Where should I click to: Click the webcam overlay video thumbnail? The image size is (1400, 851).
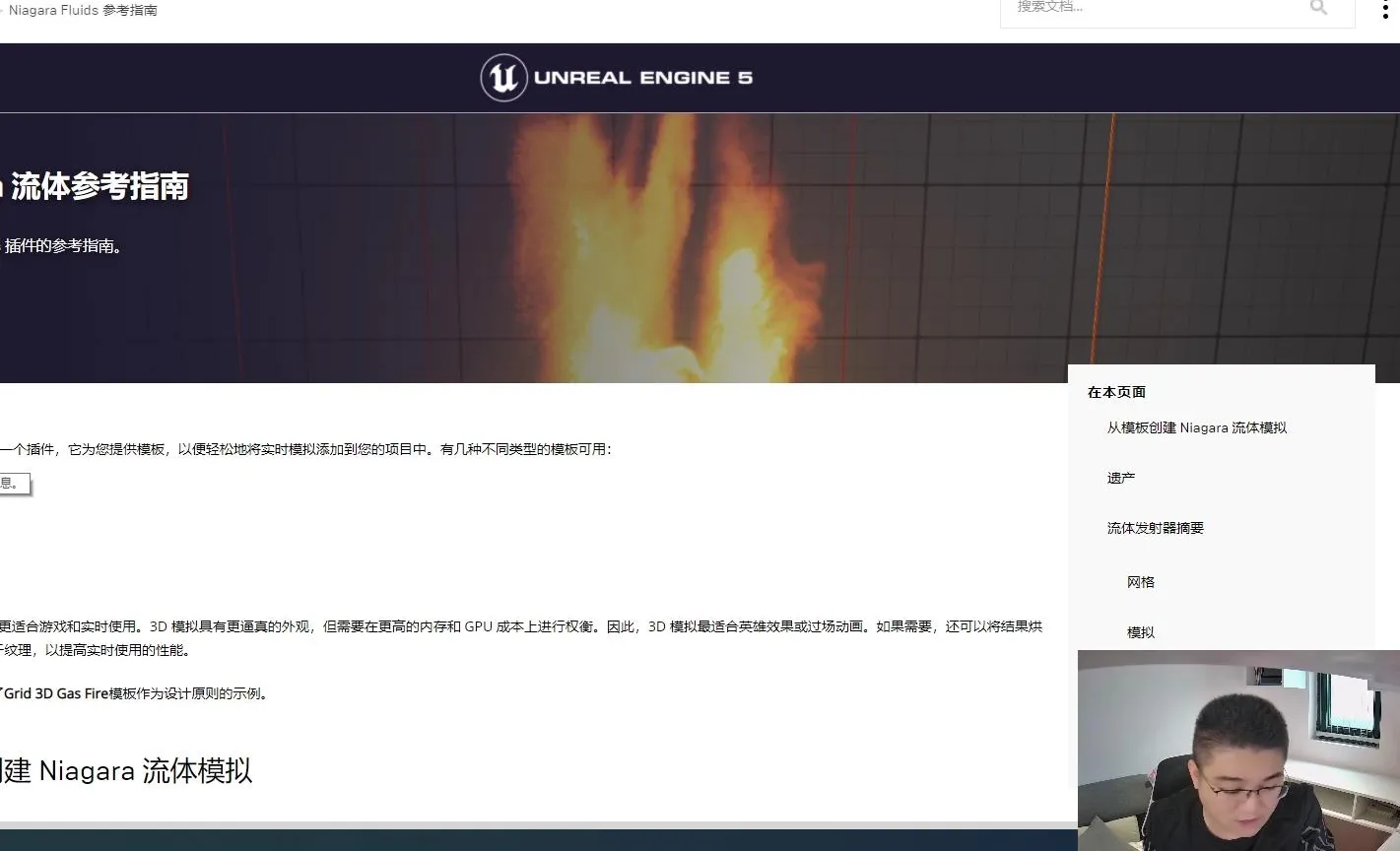pos(1238,749)
